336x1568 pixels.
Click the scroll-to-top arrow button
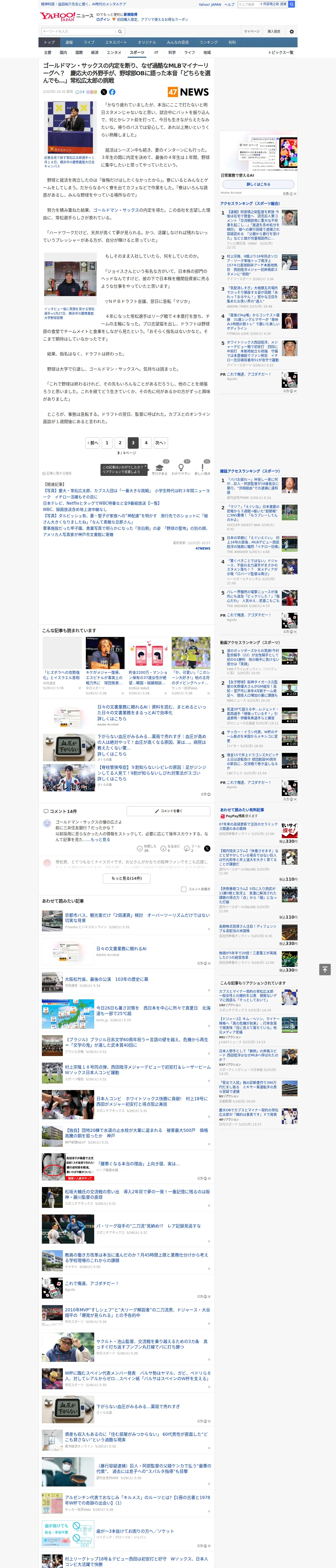coord(325,969)
